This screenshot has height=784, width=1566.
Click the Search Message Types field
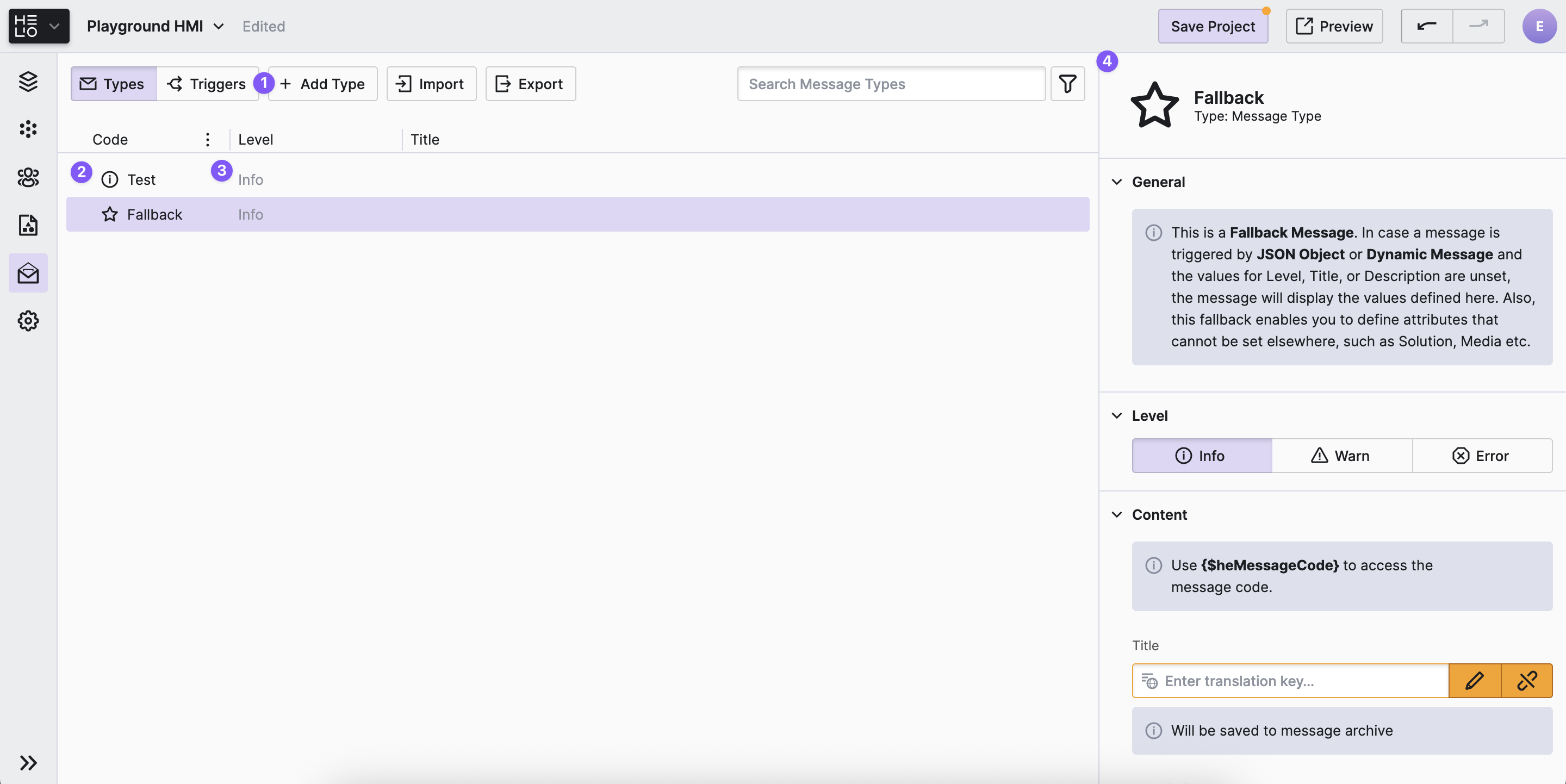point(891,84)
